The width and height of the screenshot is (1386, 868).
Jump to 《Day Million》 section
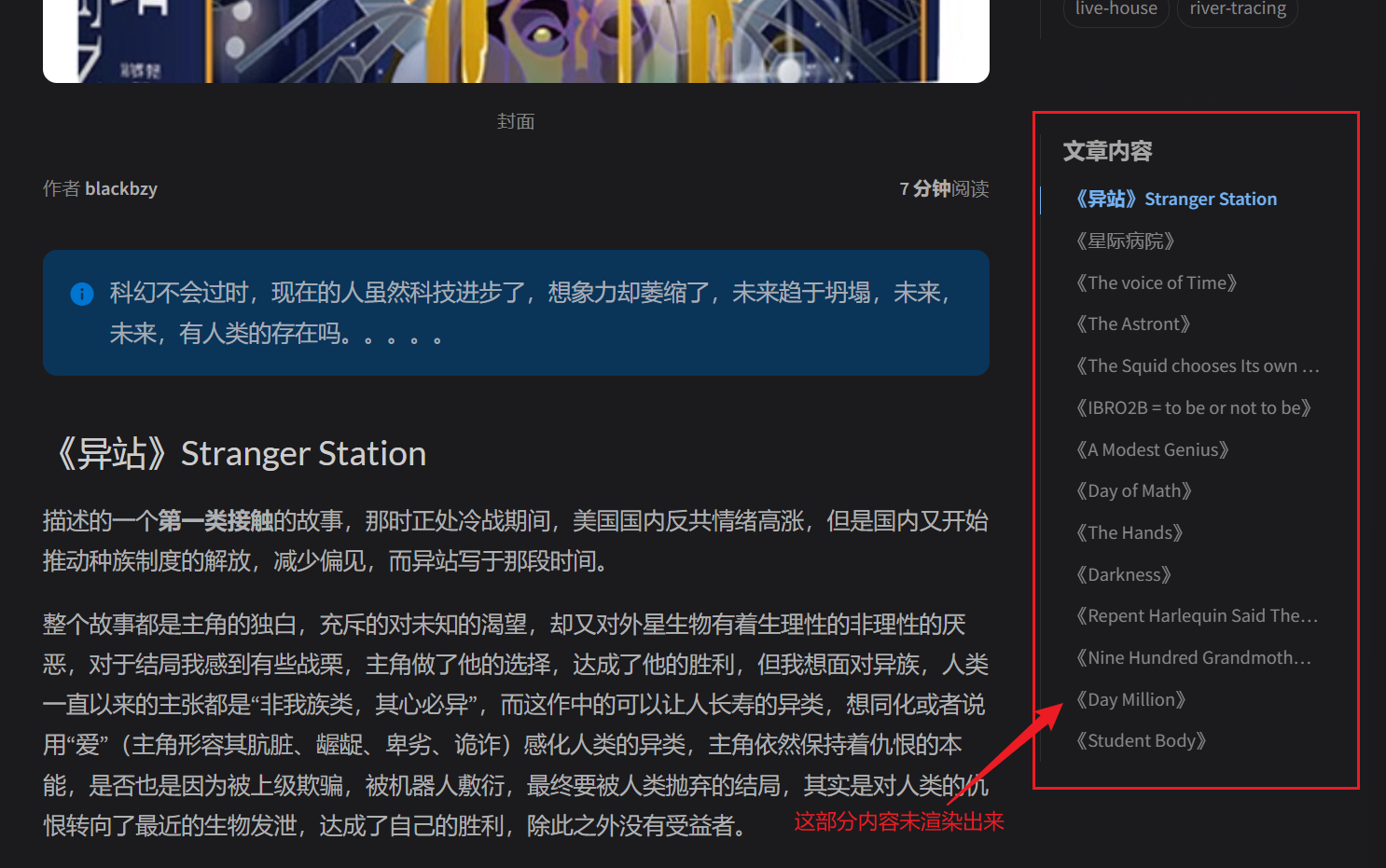1130,699
